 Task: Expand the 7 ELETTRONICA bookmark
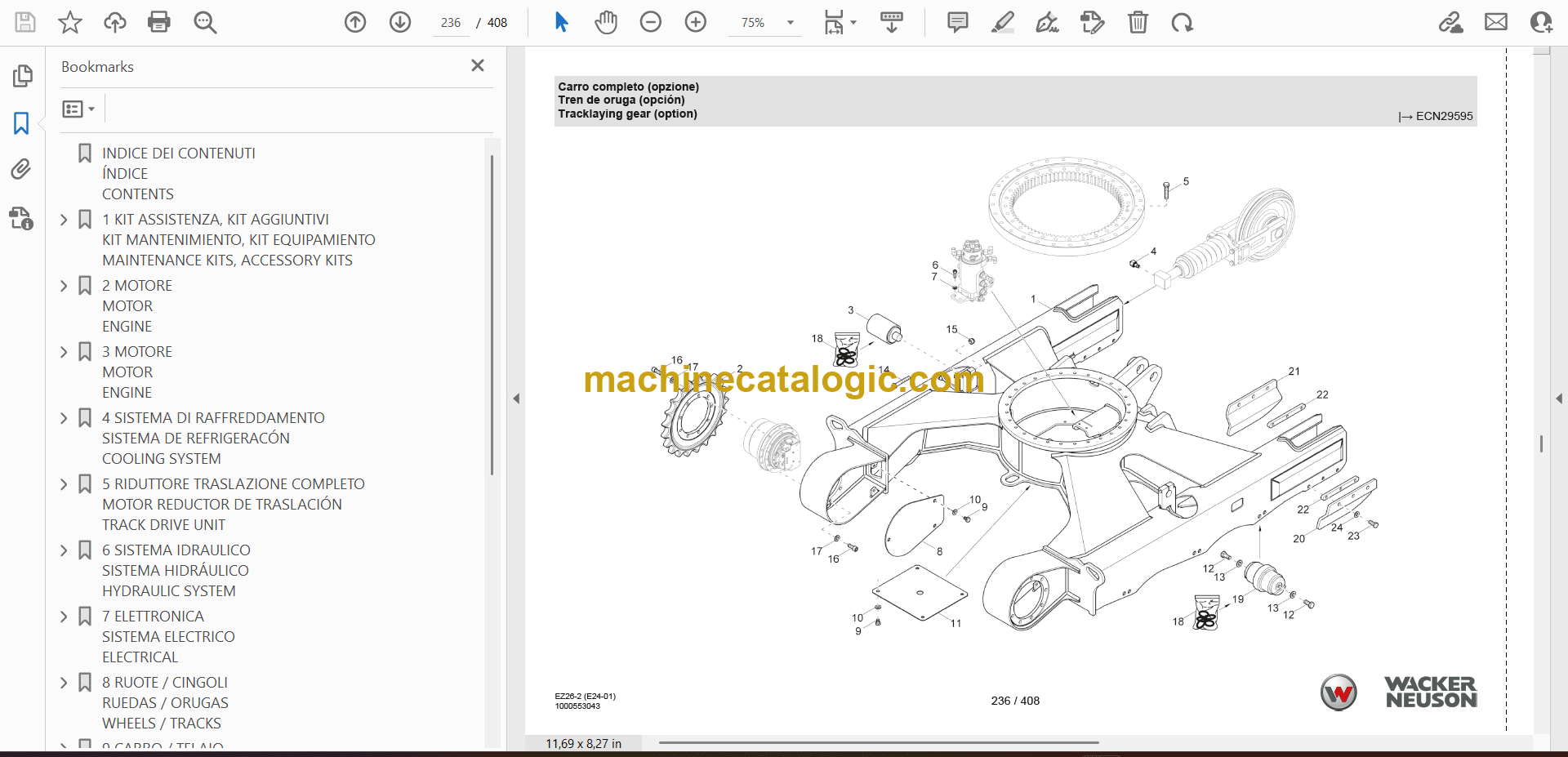[x=65, y=617]
